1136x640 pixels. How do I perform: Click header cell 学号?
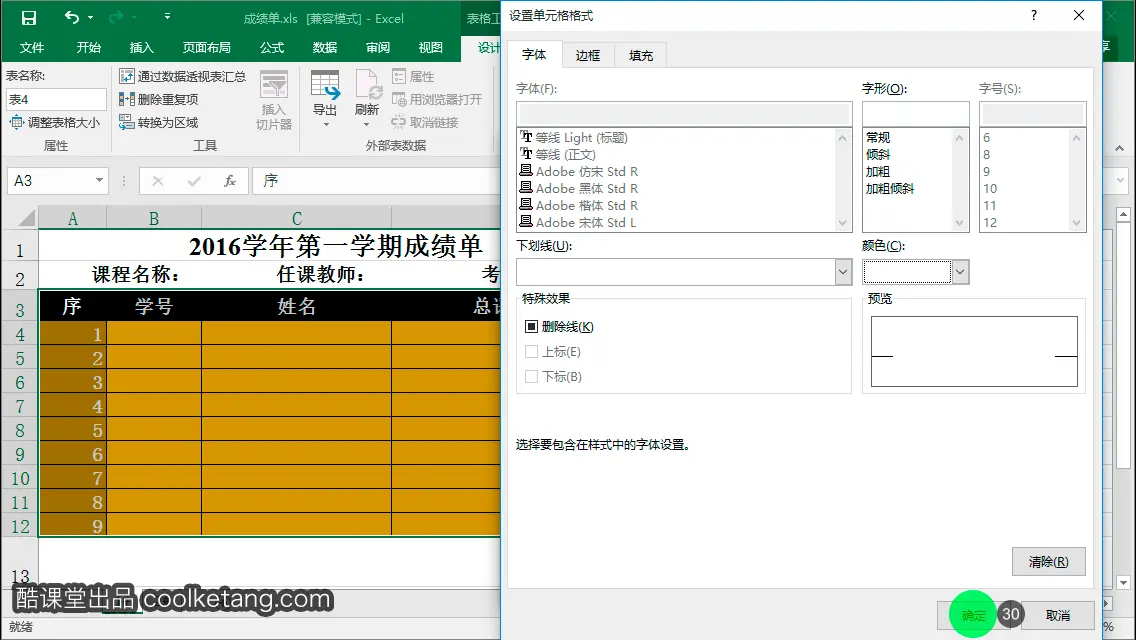(x=154, y=306)
